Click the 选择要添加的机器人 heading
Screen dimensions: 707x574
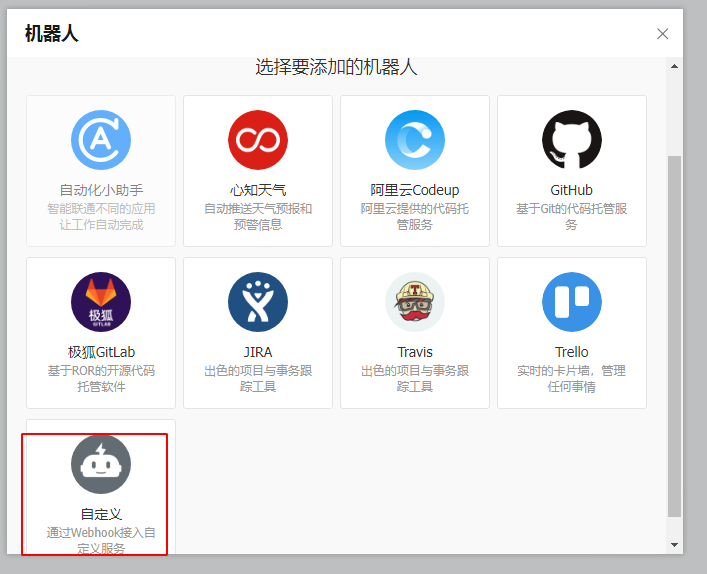tap(336, 67)
